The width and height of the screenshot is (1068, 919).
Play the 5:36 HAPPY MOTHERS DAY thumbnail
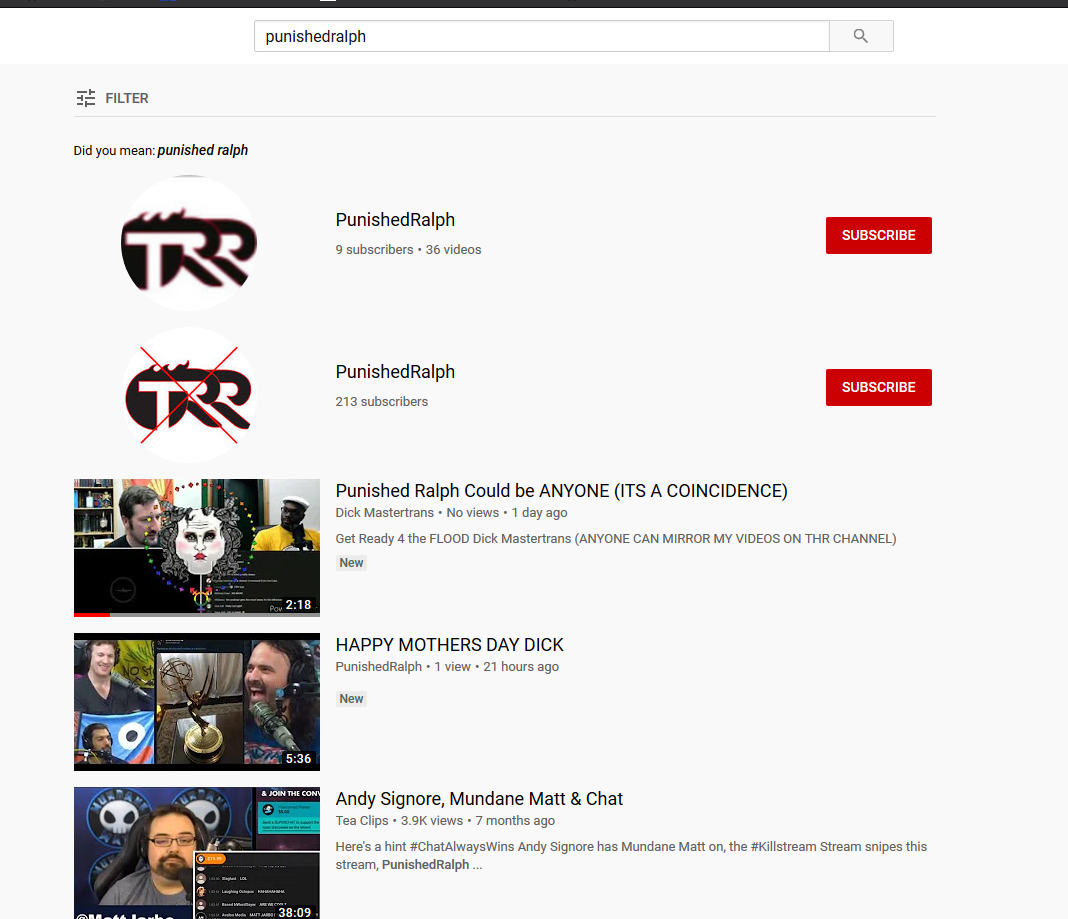click(197, 702)
